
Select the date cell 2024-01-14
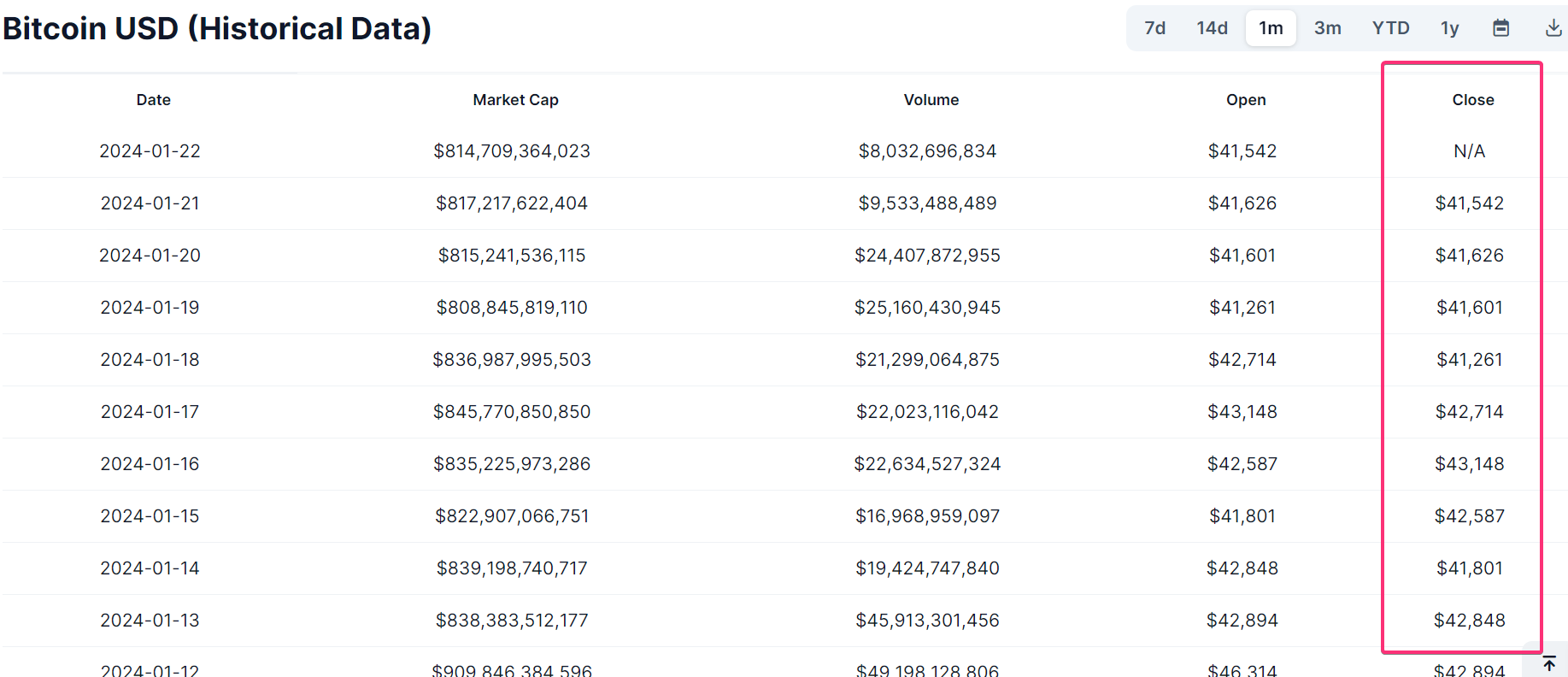click(150, 568)
